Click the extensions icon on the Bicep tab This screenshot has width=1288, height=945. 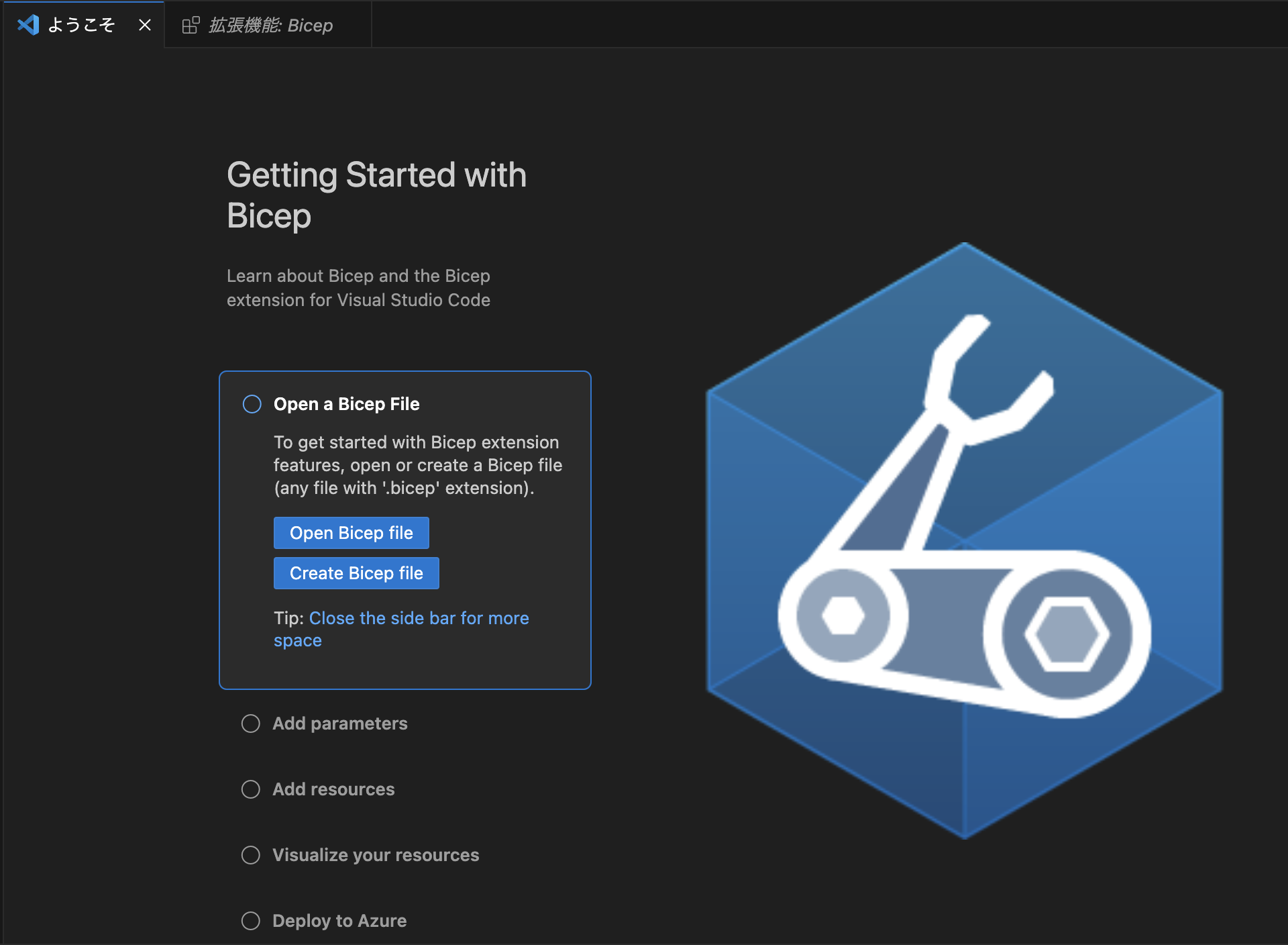(x=191, y=26)
